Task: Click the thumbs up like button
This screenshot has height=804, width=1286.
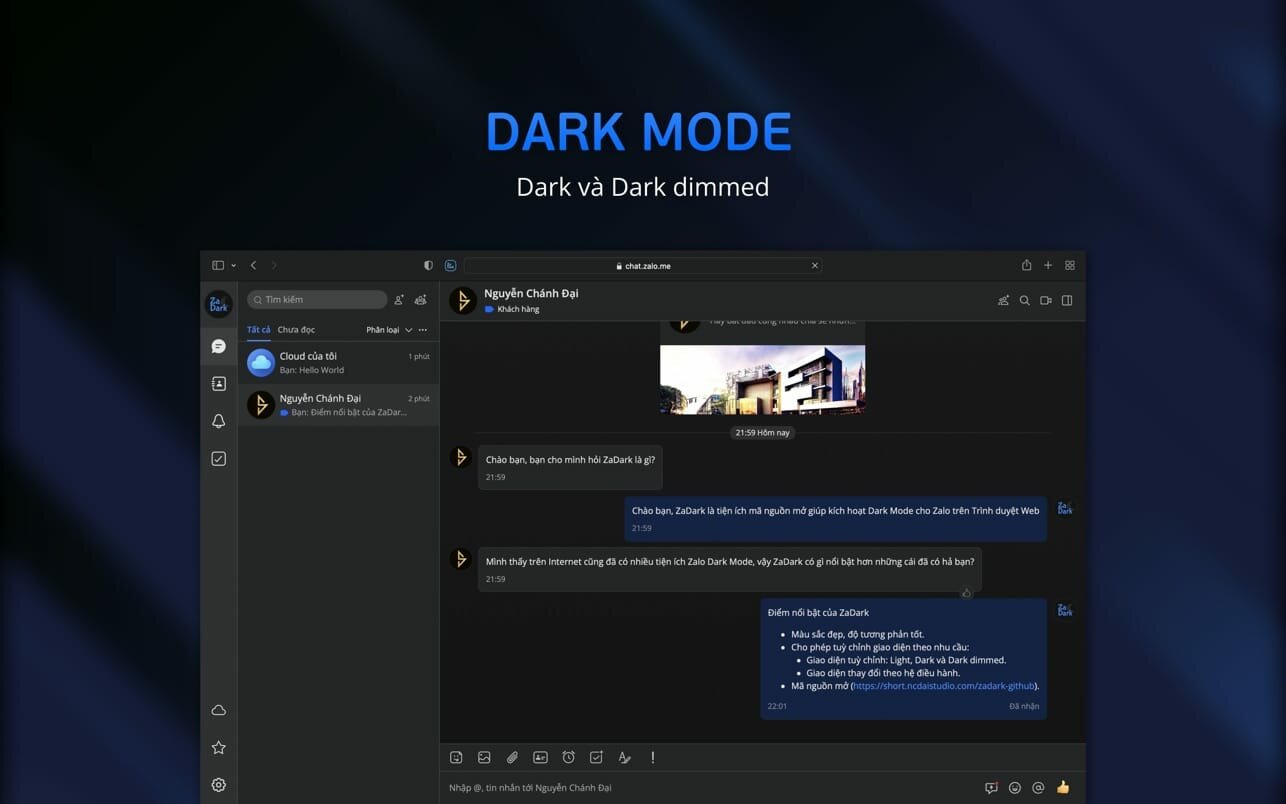Action: [x=1062, y=787]
